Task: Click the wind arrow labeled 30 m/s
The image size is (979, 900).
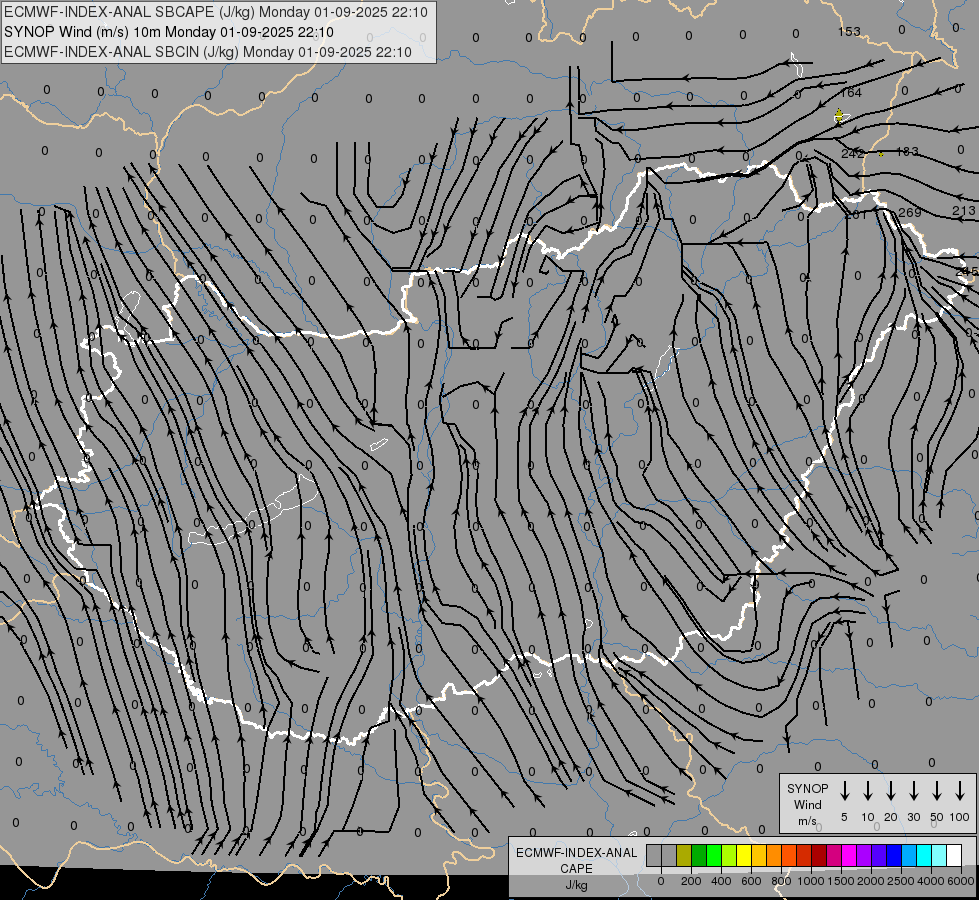Action: tap(913, 791)
